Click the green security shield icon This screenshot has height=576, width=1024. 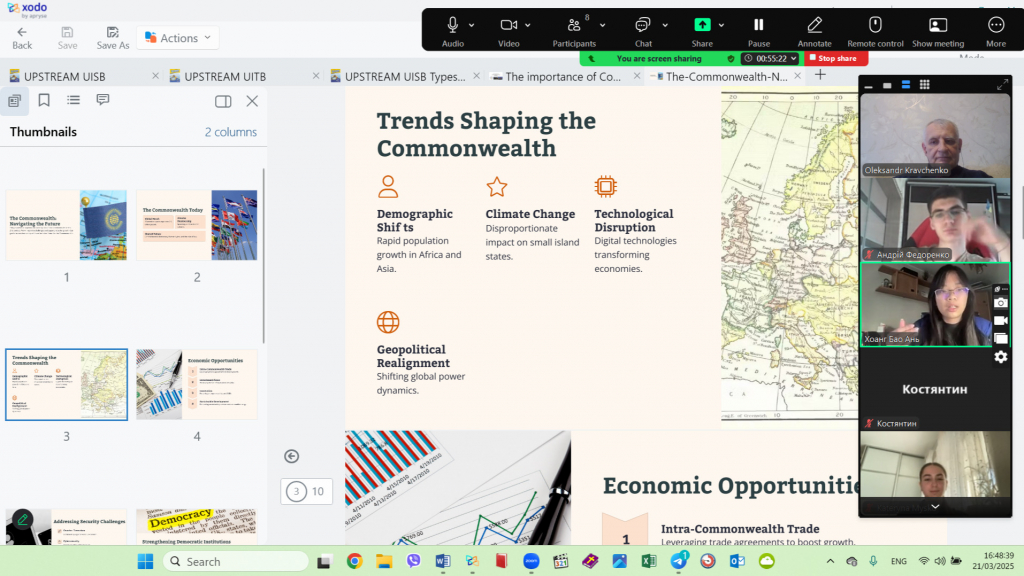point(731,58)
